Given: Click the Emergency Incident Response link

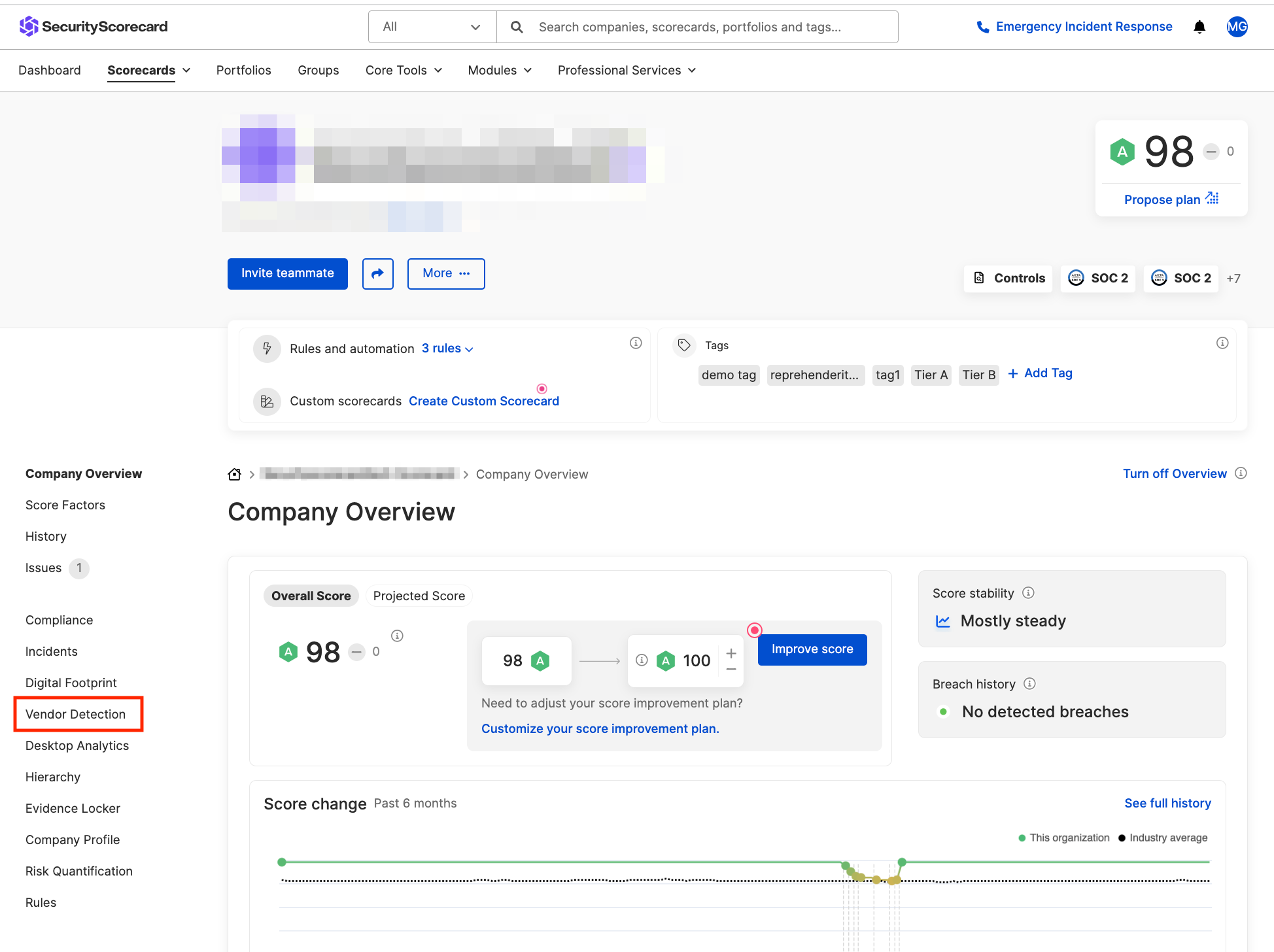Looking at the screenshot, I should click(1084, 27).
